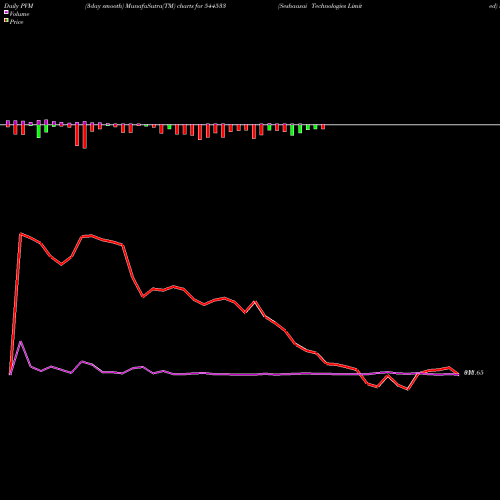
Task: Click the Technologies Limited company name text
Action: click(320, 6)
